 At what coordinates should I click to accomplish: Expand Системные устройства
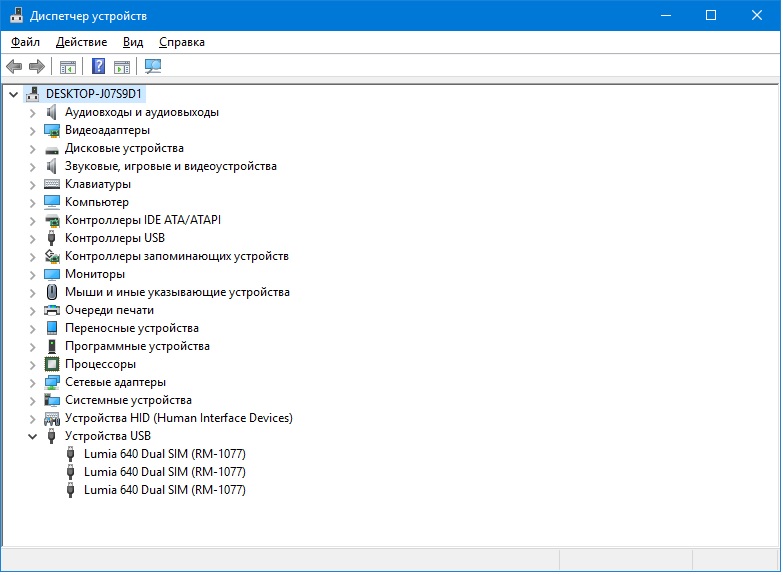(32, 401)
